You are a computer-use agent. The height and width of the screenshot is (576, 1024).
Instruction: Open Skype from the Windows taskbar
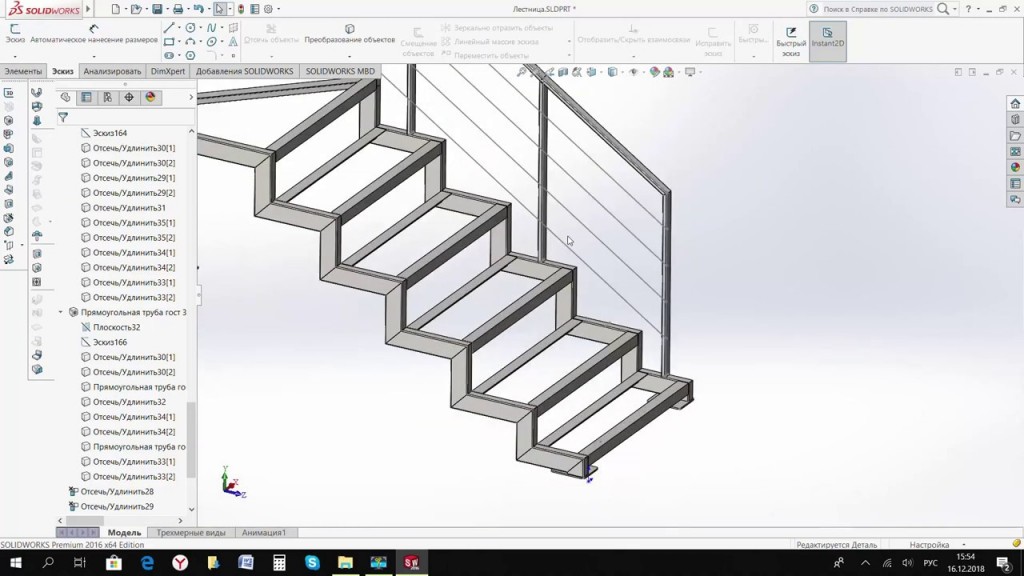click(312, 562)
